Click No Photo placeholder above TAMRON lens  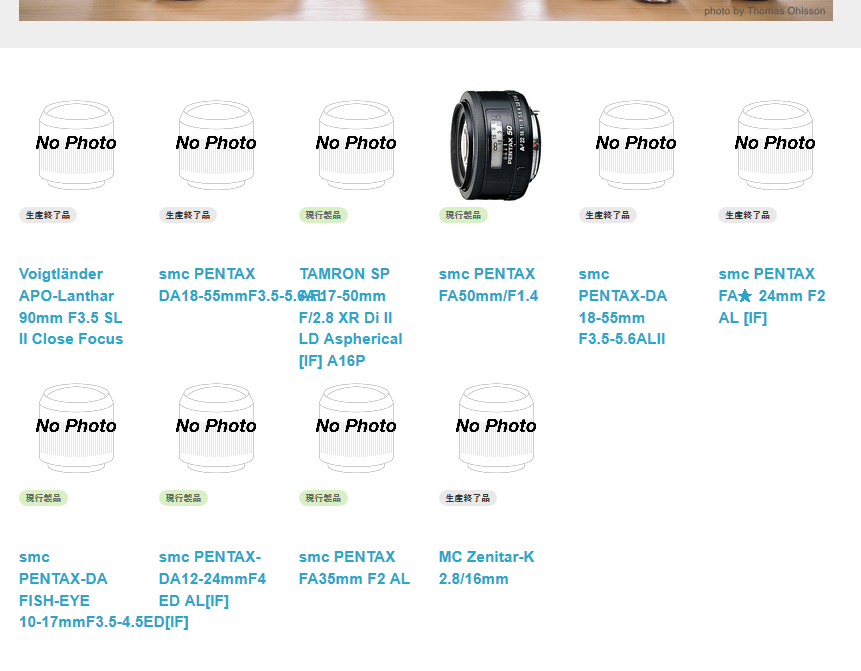click(356, 145)
